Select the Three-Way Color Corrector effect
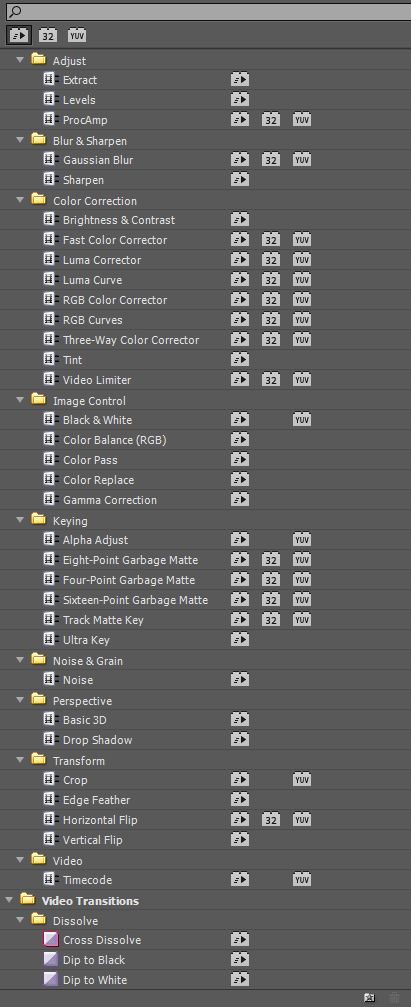Viewport: 411px width, 1007px height. pos(131,340)
